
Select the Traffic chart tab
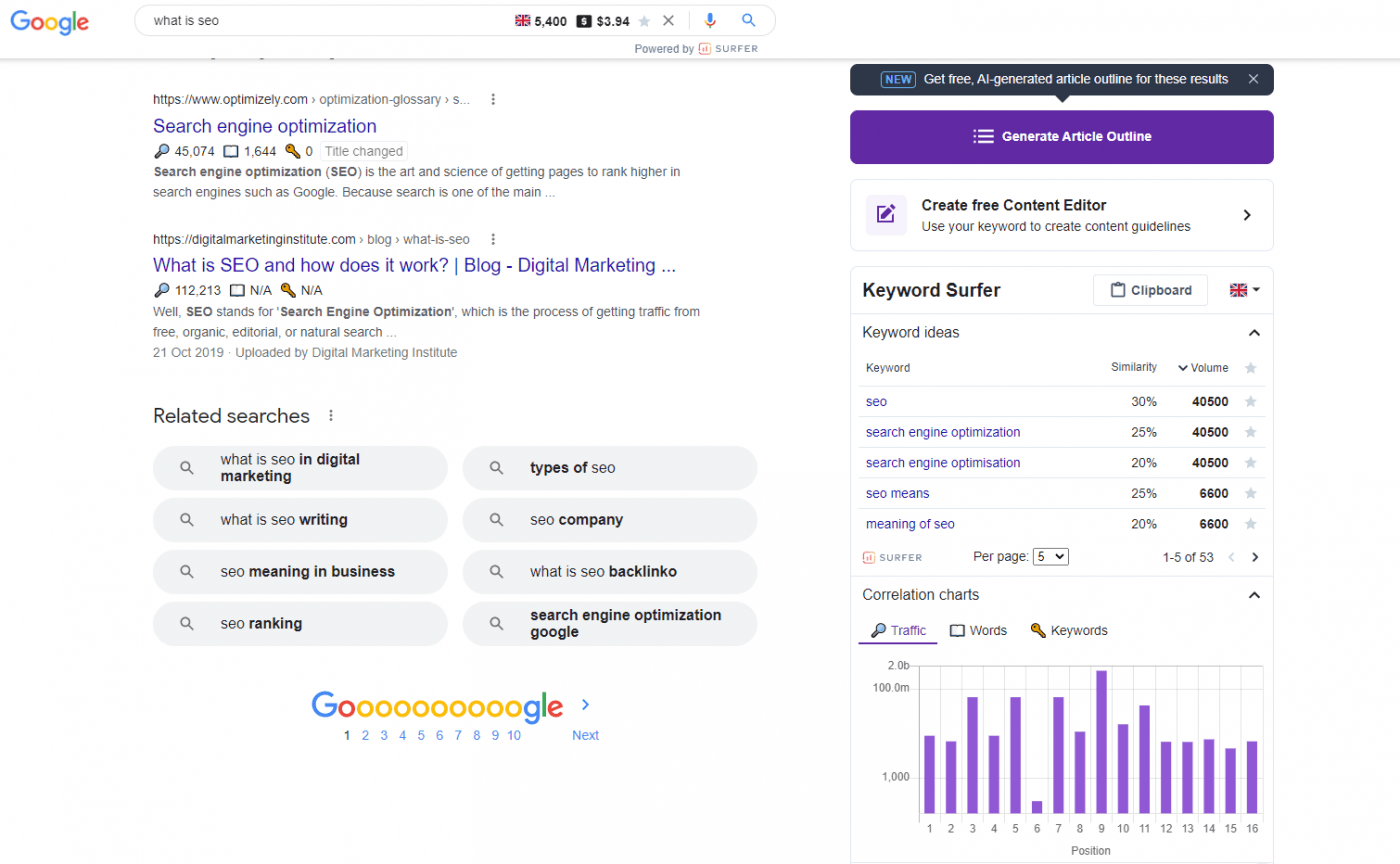coord(899,631)
